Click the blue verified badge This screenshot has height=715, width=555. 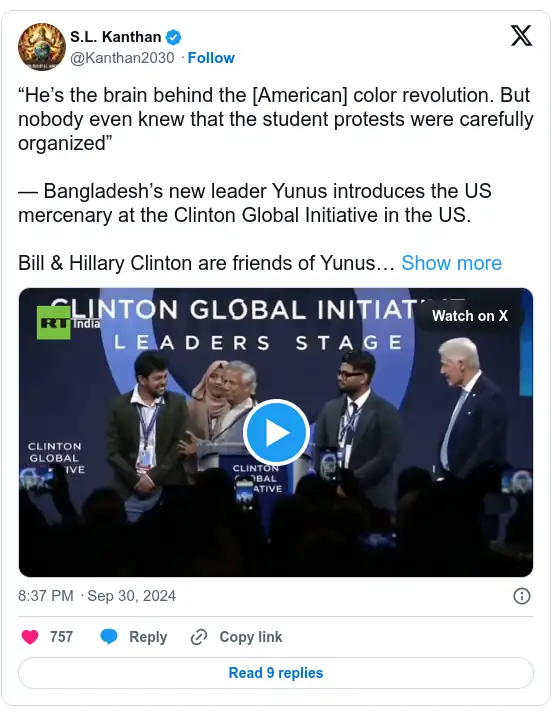[x=174, y=37]
